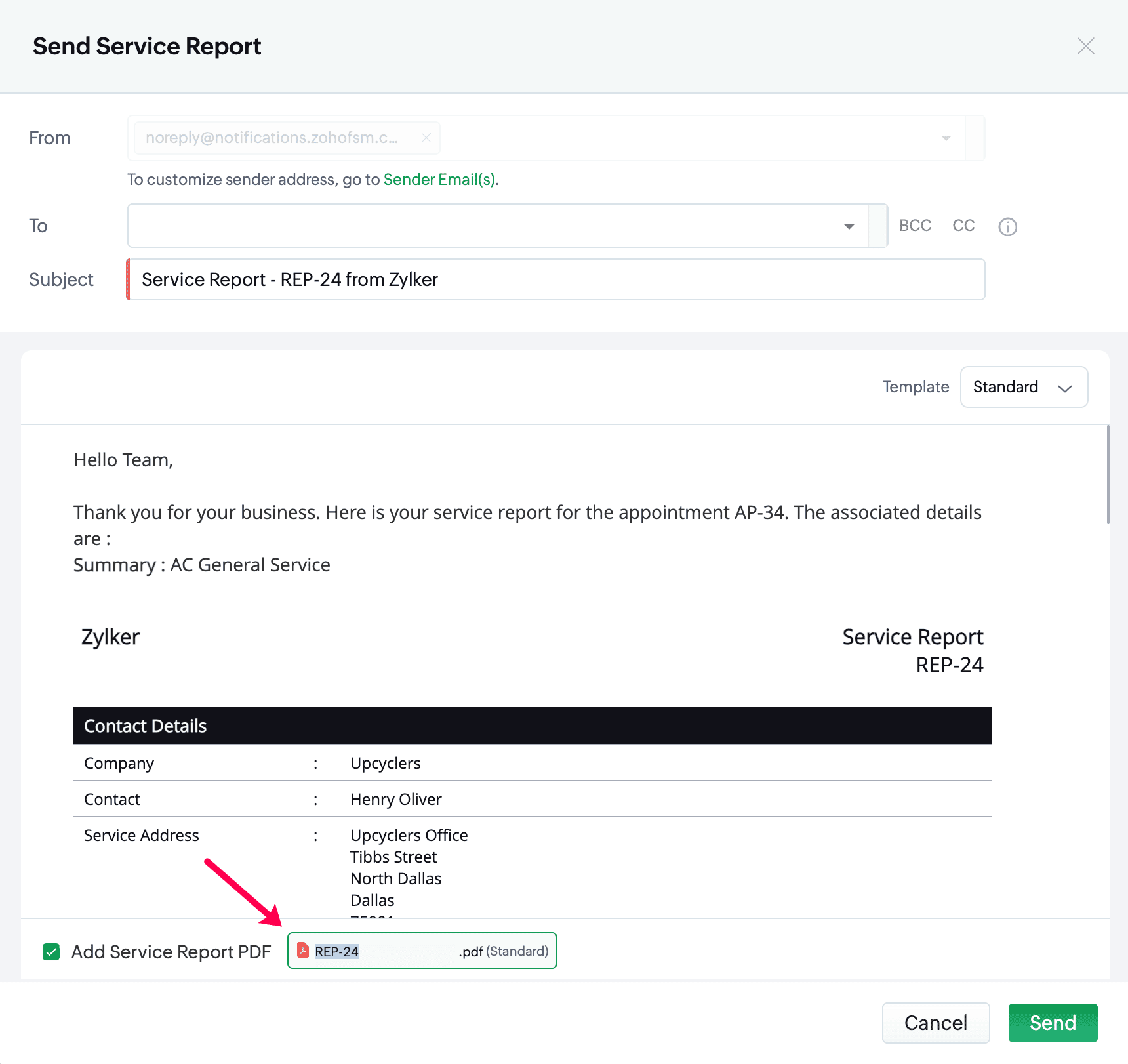1128x1064 pixels.
Task: Click the green Send button
Action: click(x=1053, y=1023)
